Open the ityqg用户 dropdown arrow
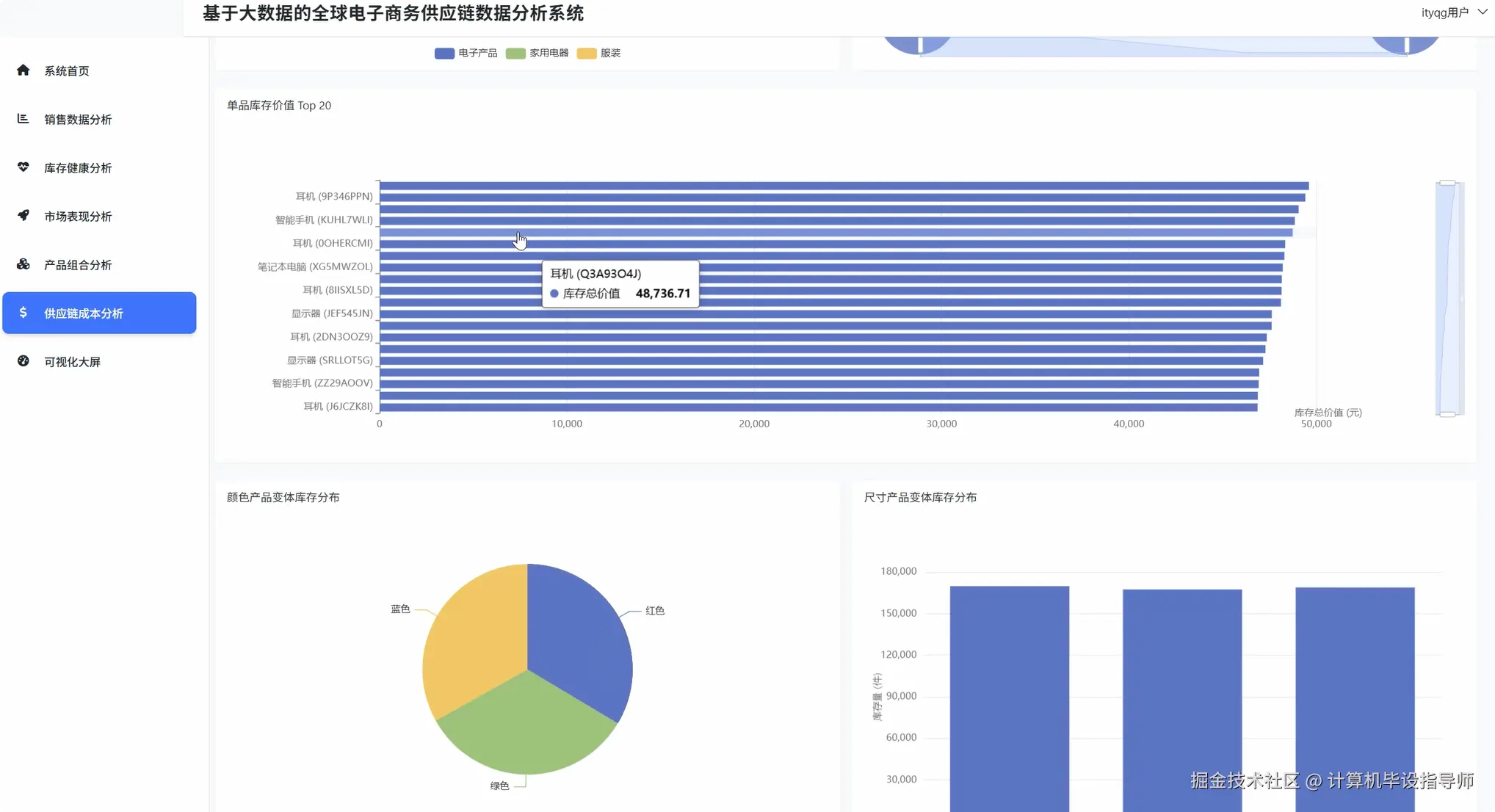Image resolution: width=1495 pixels, height=812 pixels. coord(1482,12)
